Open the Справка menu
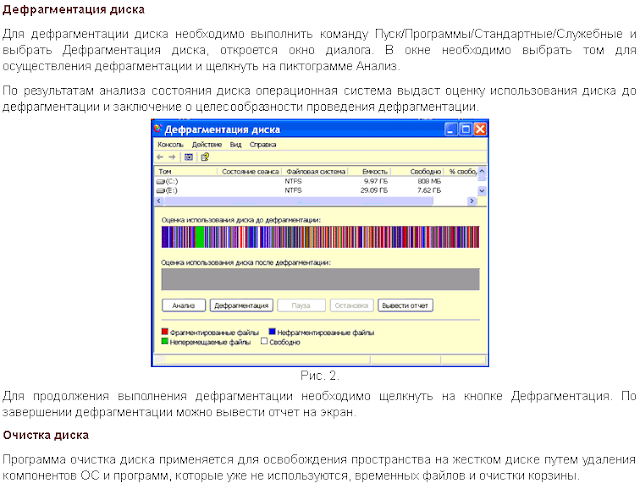The width and height of the screenshot is (640, 489). click(263, 144)
